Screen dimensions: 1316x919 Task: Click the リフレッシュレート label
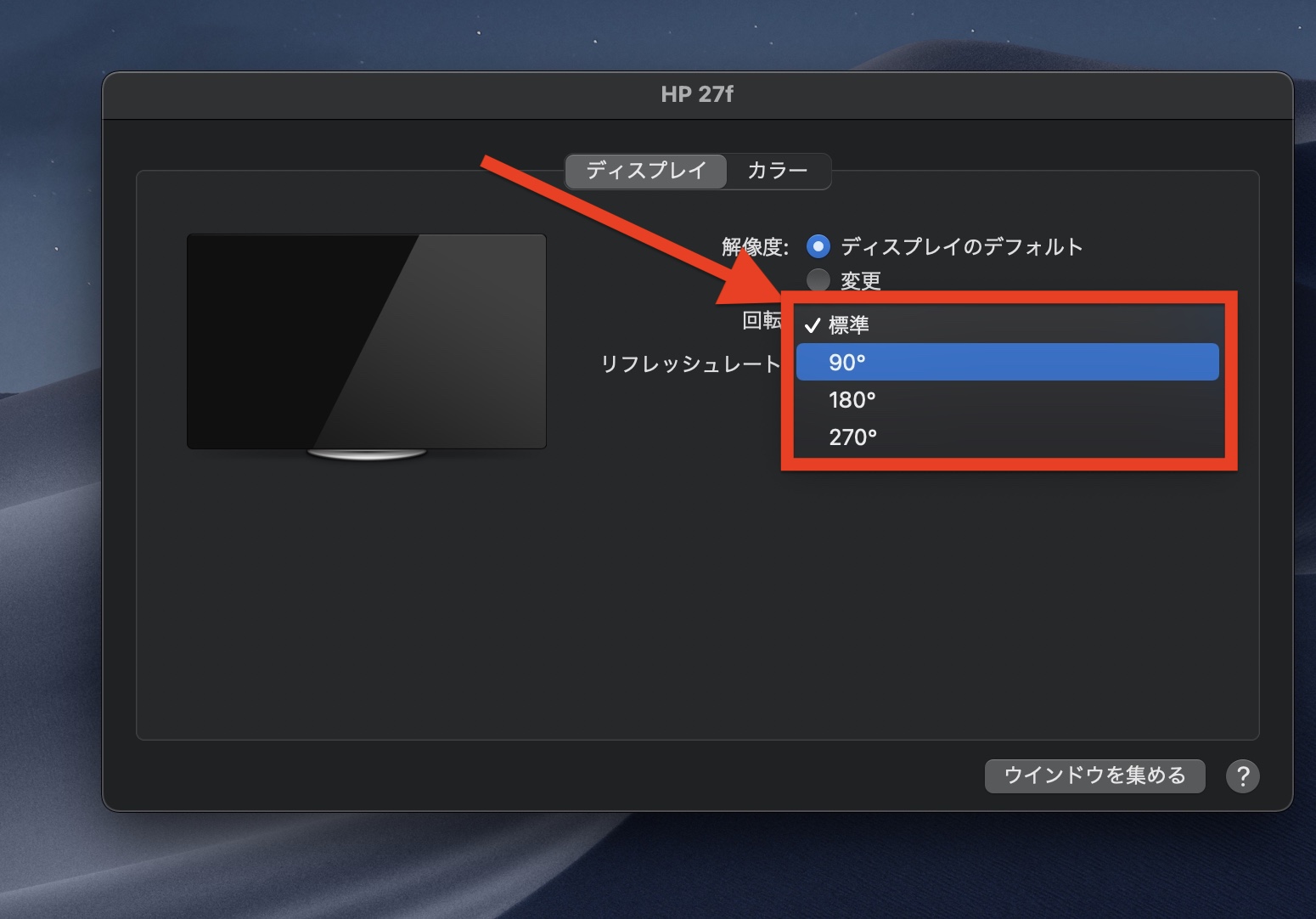[689, 364]
